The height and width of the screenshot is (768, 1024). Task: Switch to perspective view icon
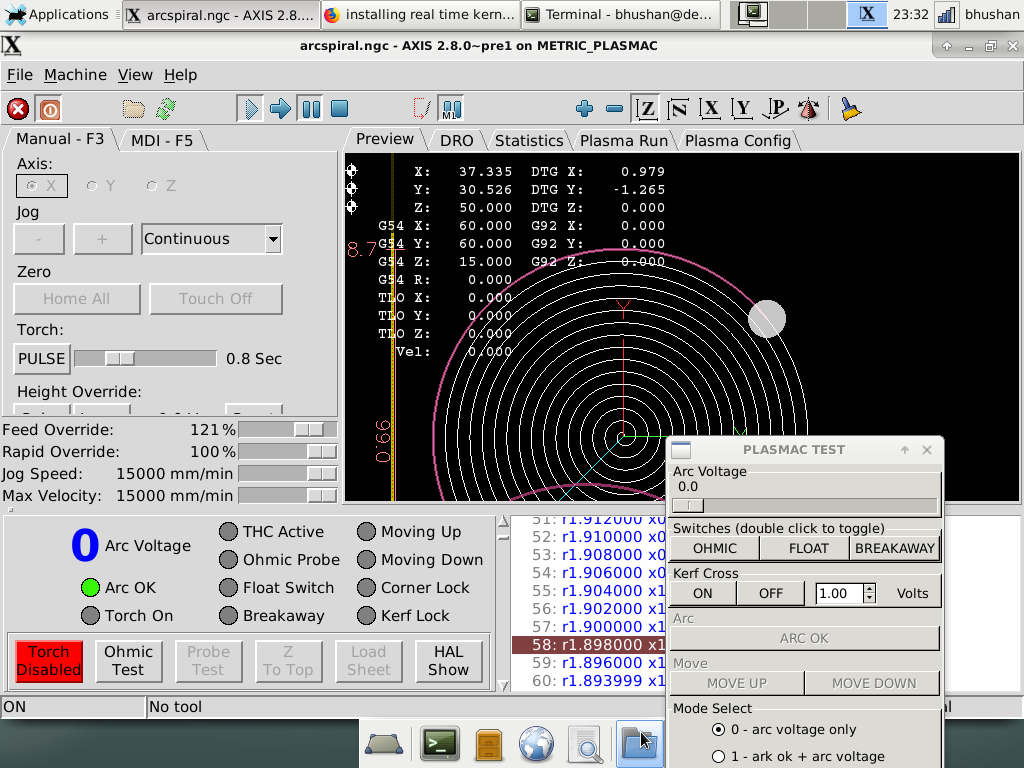coord(776,109)
